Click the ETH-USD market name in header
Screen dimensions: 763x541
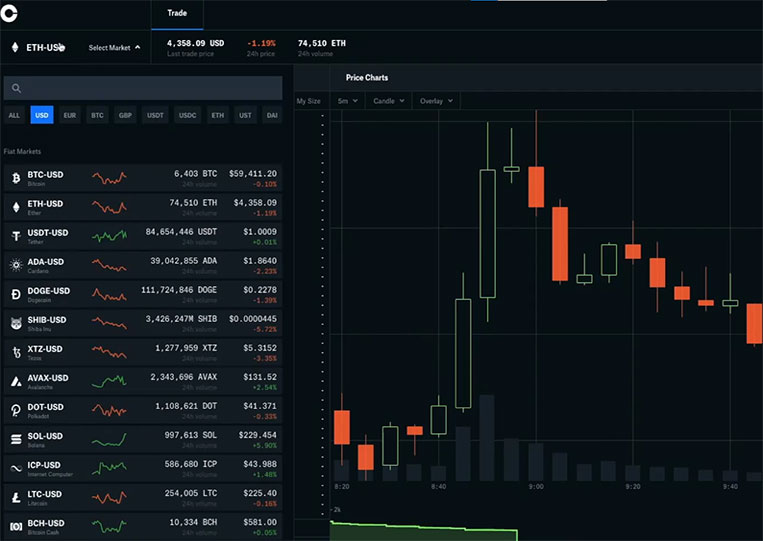click(45, 47)
